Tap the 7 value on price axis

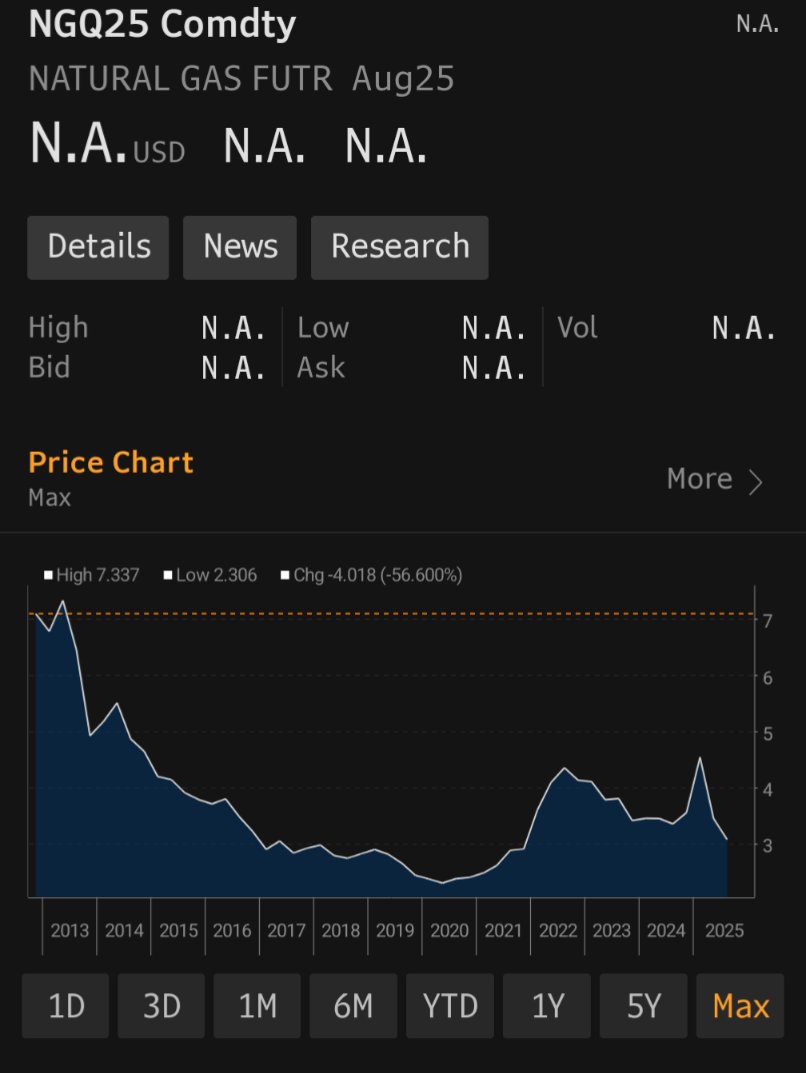pyautogui.click(x=768, y=621)
